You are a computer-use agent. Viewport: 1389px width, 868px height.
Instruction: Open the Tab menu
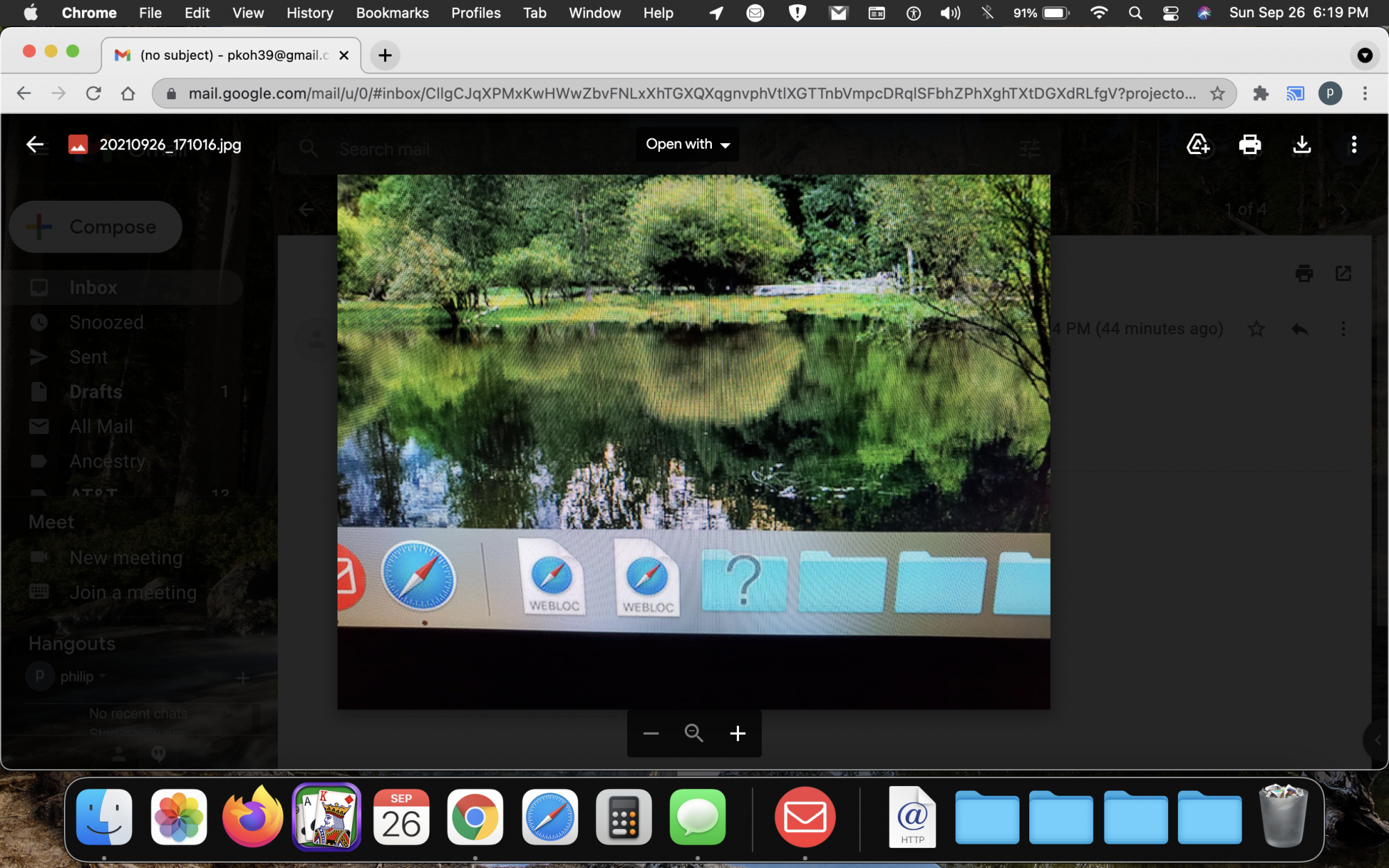[535, 12]
